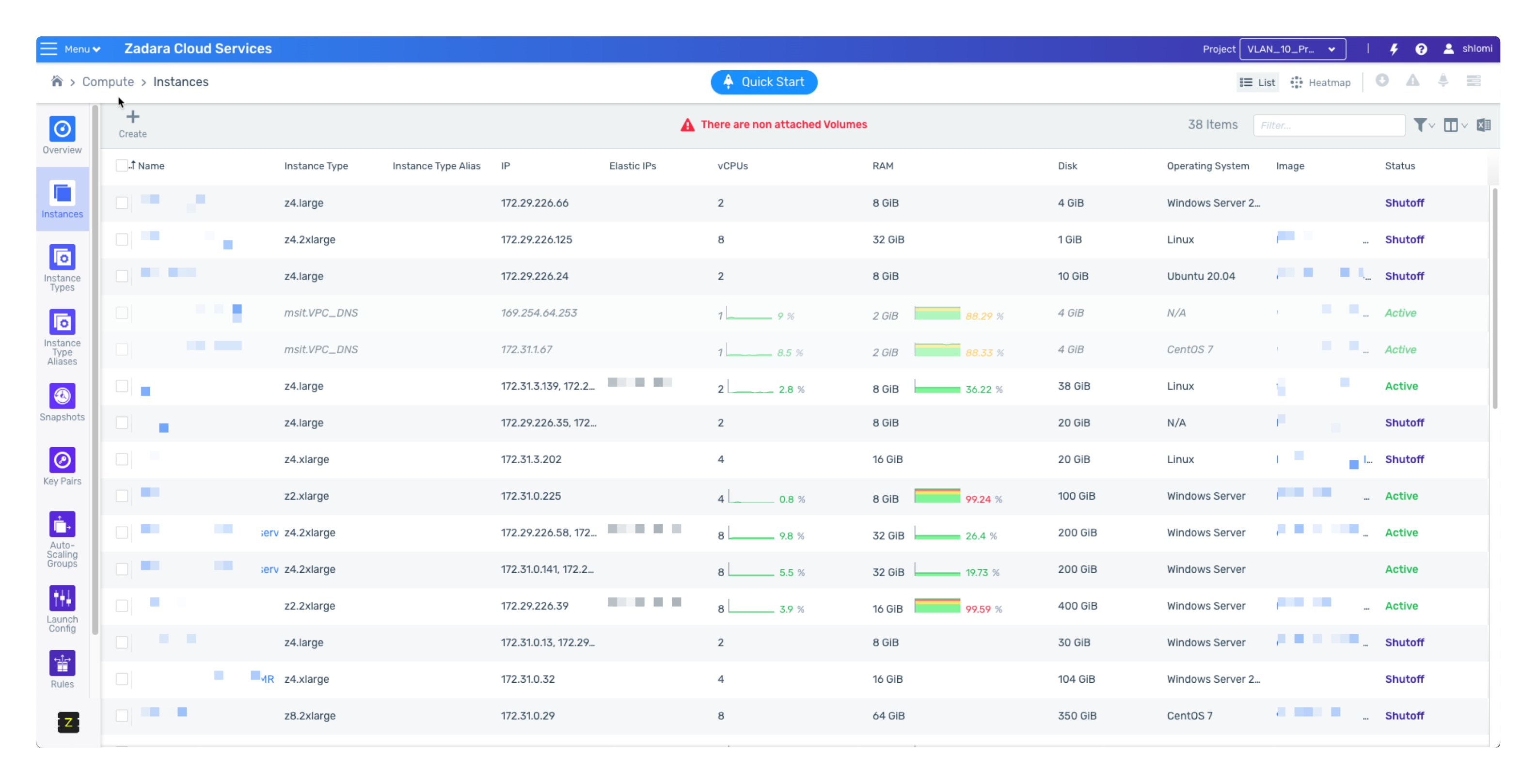Open the column chooser dropdown
The width and height of the screenshot is (1538, 784).
click(1455, 125)
